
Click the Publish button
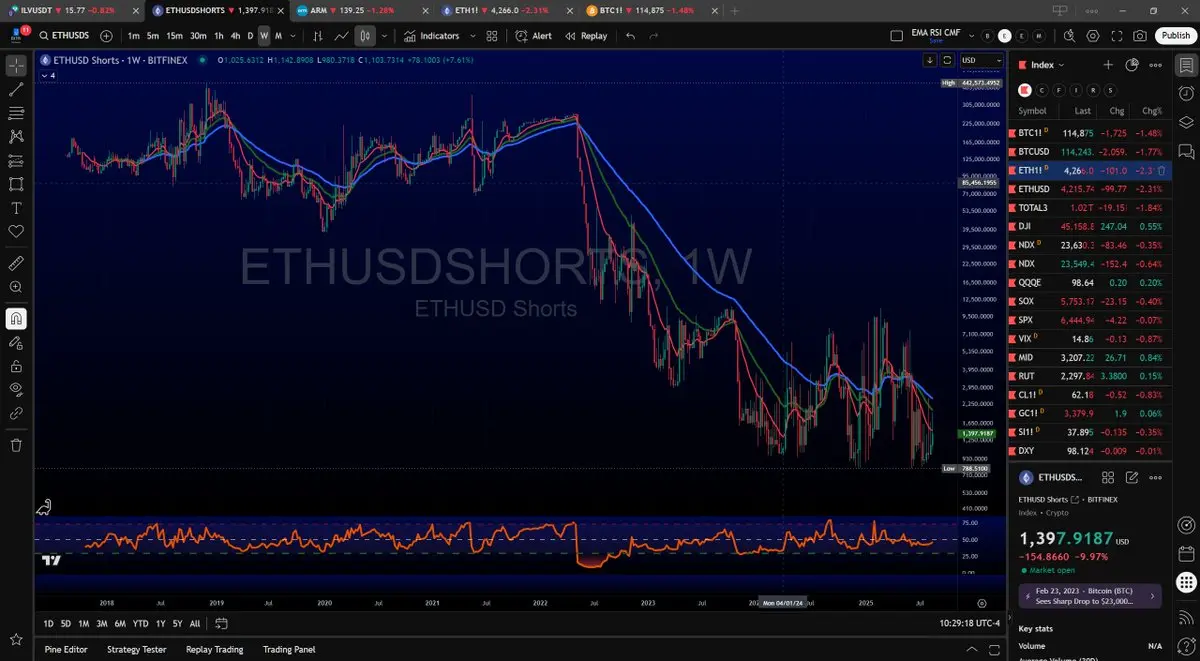coord(1174,35)
